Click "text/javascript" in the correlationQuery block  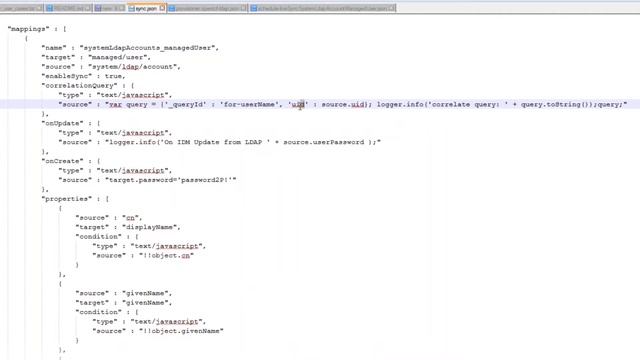[133, 95]
